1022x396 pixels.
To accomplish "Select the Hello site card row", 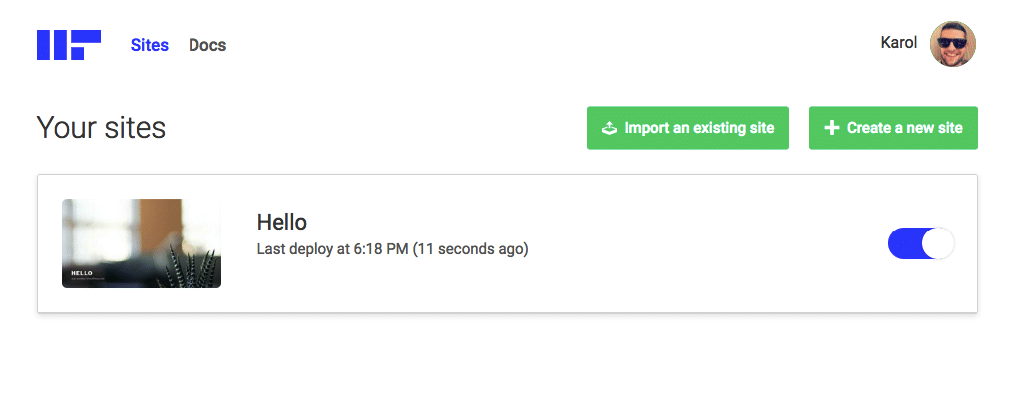I will click(x=507, y=244).
